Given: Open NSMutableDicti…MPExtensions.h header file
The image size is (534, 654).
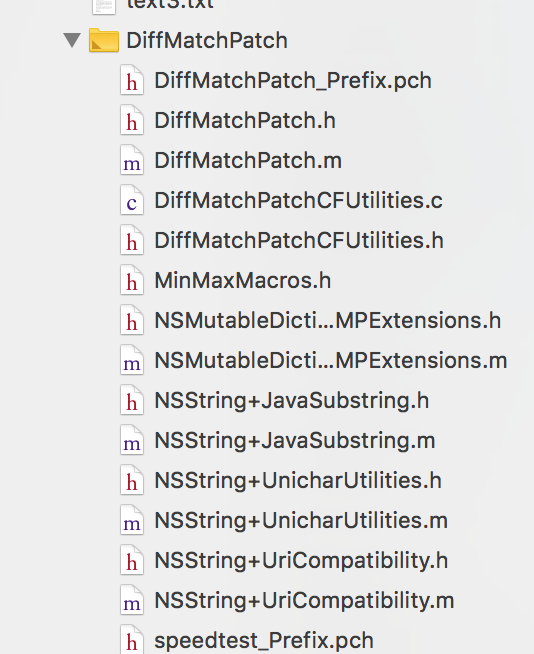Looking at the screenshot, I should (x=327, y=321).
